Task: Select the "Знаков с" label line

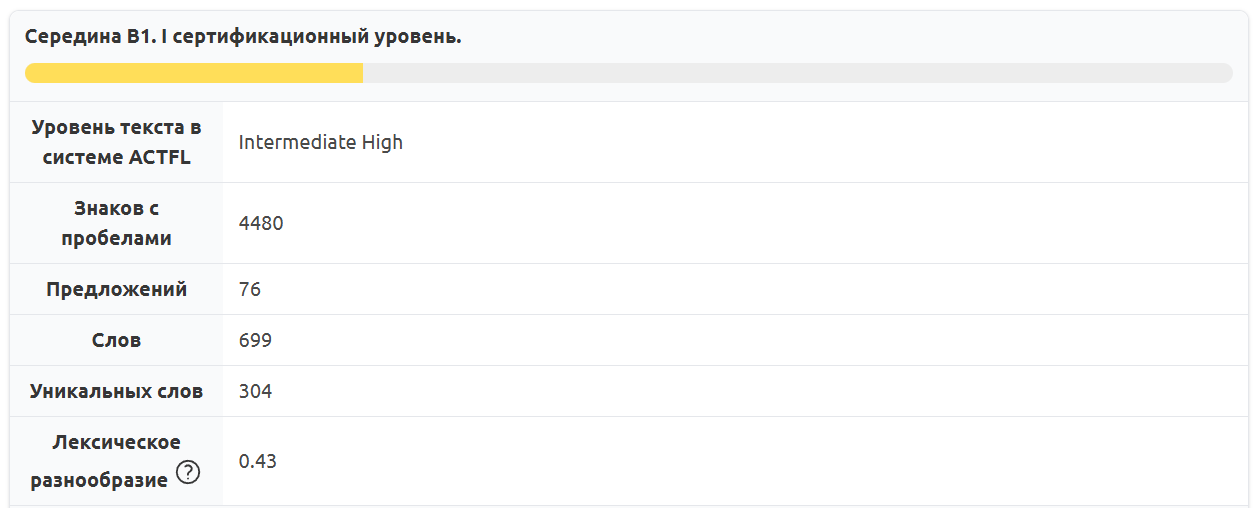Action: pos(116,209)
